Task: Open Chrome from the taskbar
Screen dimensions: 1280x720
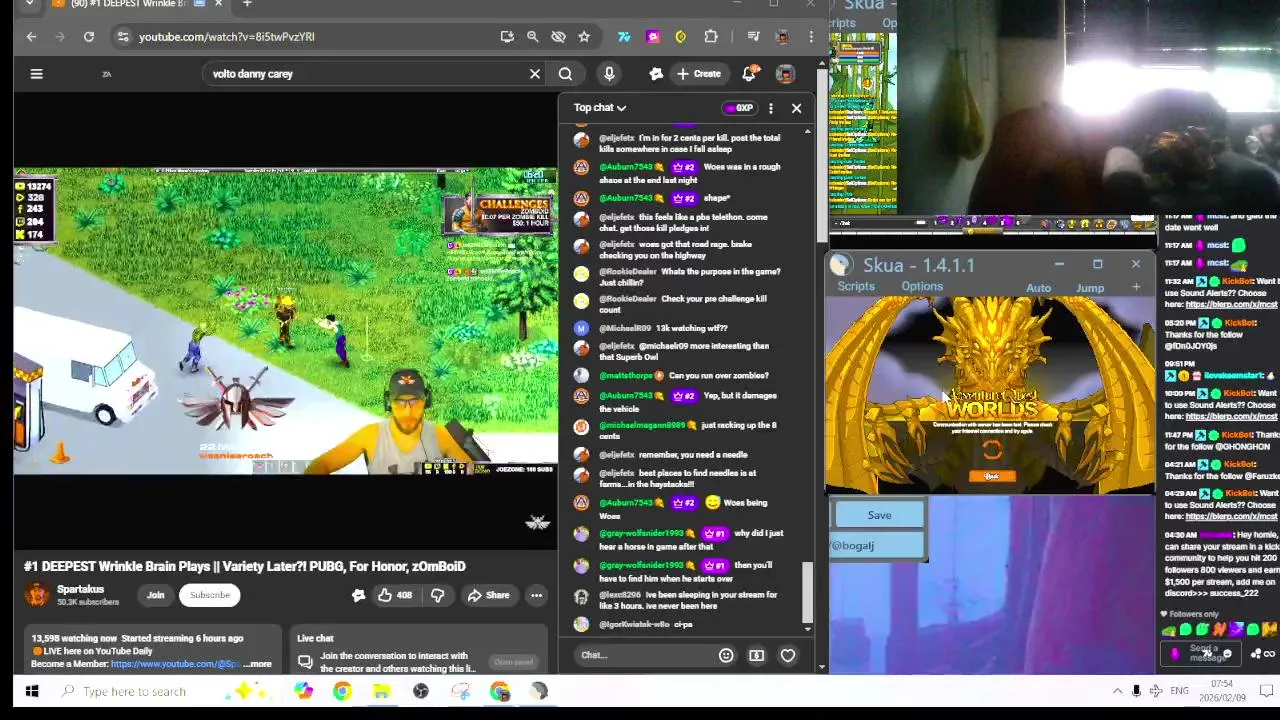Action: [342, 691]
